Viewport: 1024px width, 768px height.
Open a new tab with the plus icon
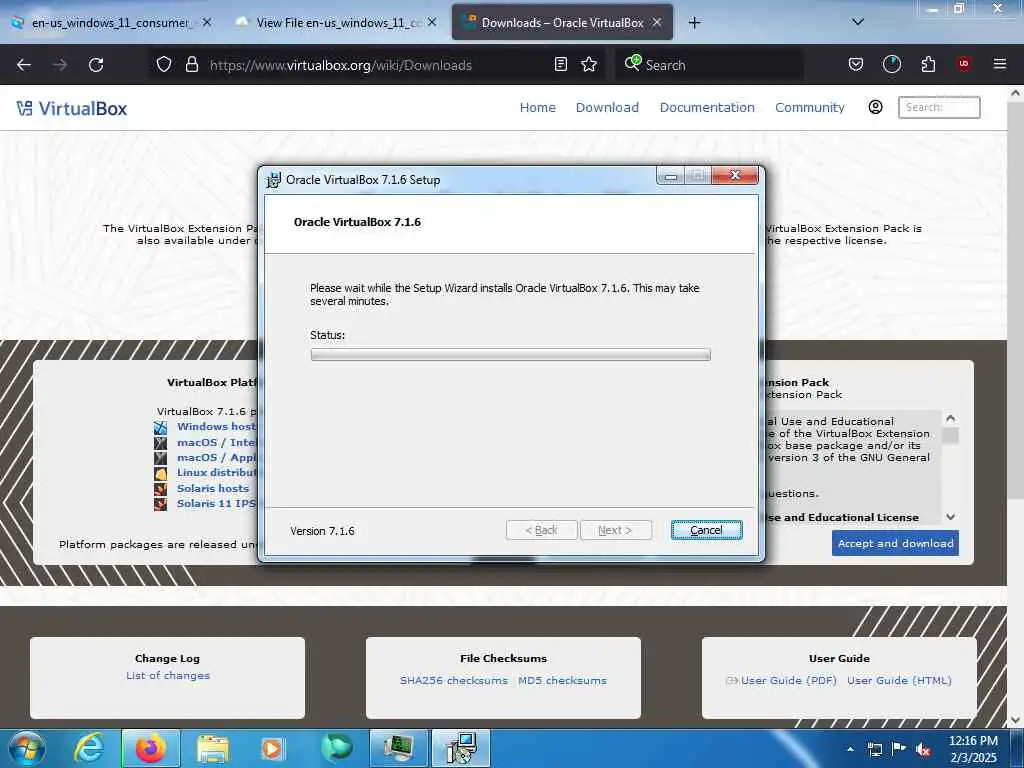(x=694, y=23)
